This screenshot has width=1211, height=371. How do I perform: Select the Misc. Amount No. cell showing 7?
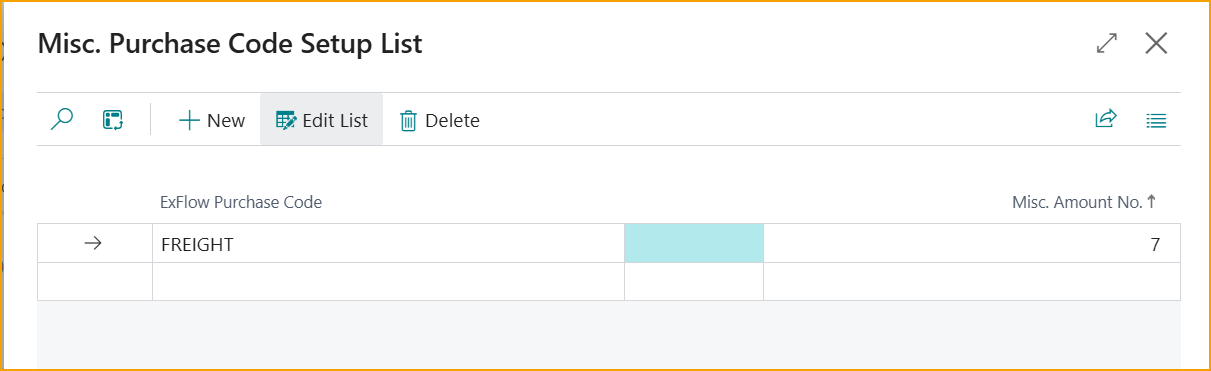pyautogui.click(x=972, y=243)
